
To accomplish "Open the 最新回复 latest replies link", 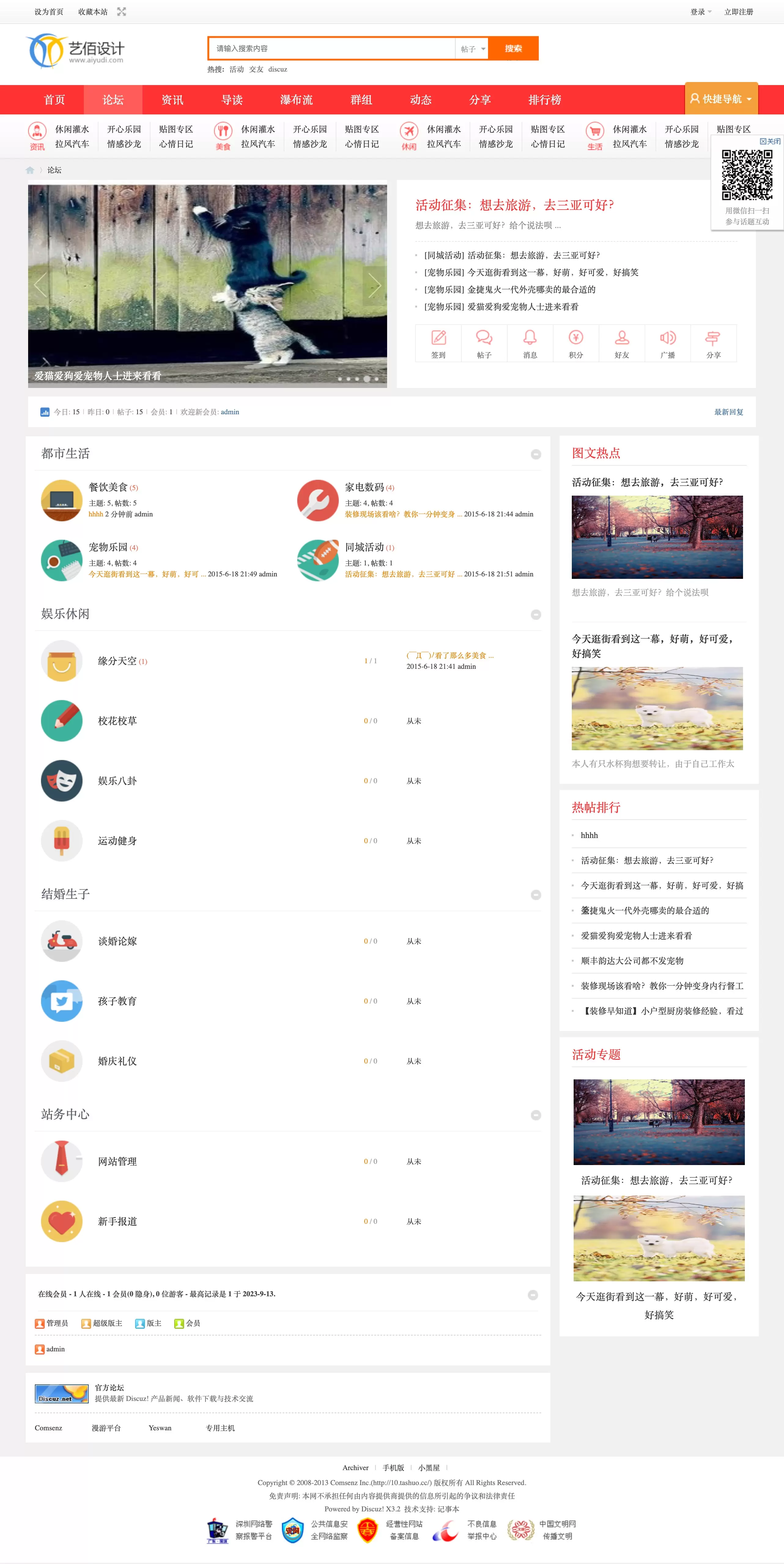I will point(728,411).
